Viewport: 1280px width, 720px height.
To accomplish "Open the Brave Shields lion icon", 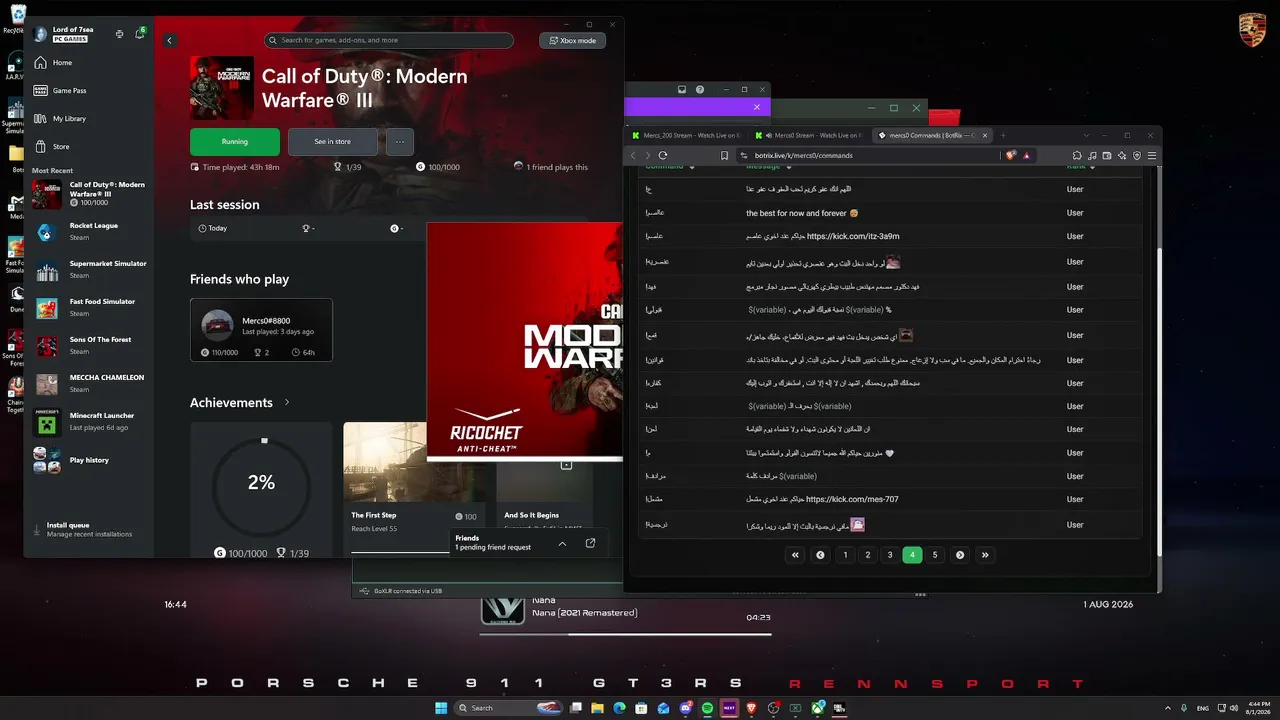I will pos(1011,155).
